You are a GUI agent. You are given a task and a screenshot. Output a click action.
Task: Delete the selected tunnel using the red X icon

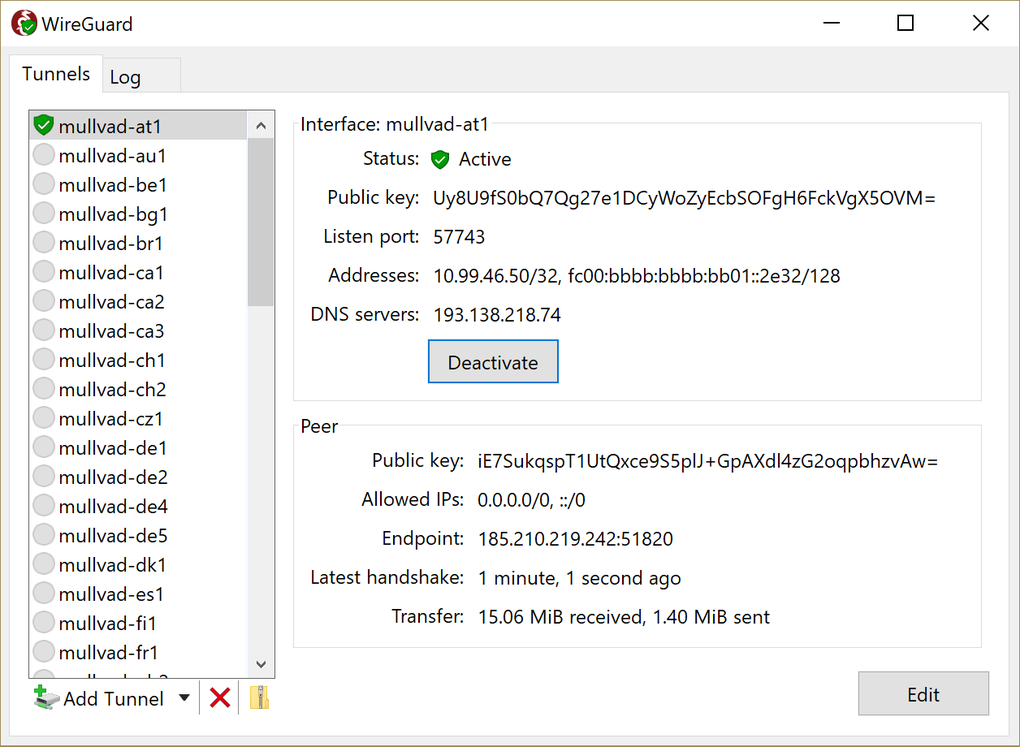pos(219,698)
